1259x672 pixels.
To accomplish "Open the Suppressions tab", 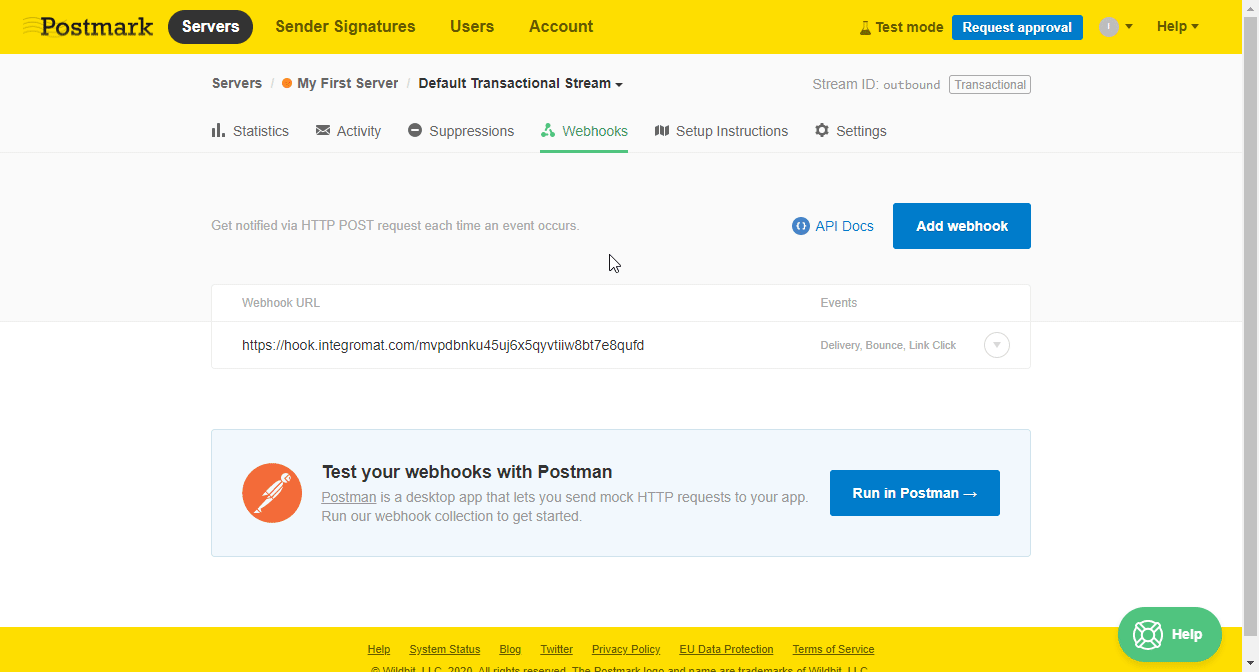I will (461, 131).
